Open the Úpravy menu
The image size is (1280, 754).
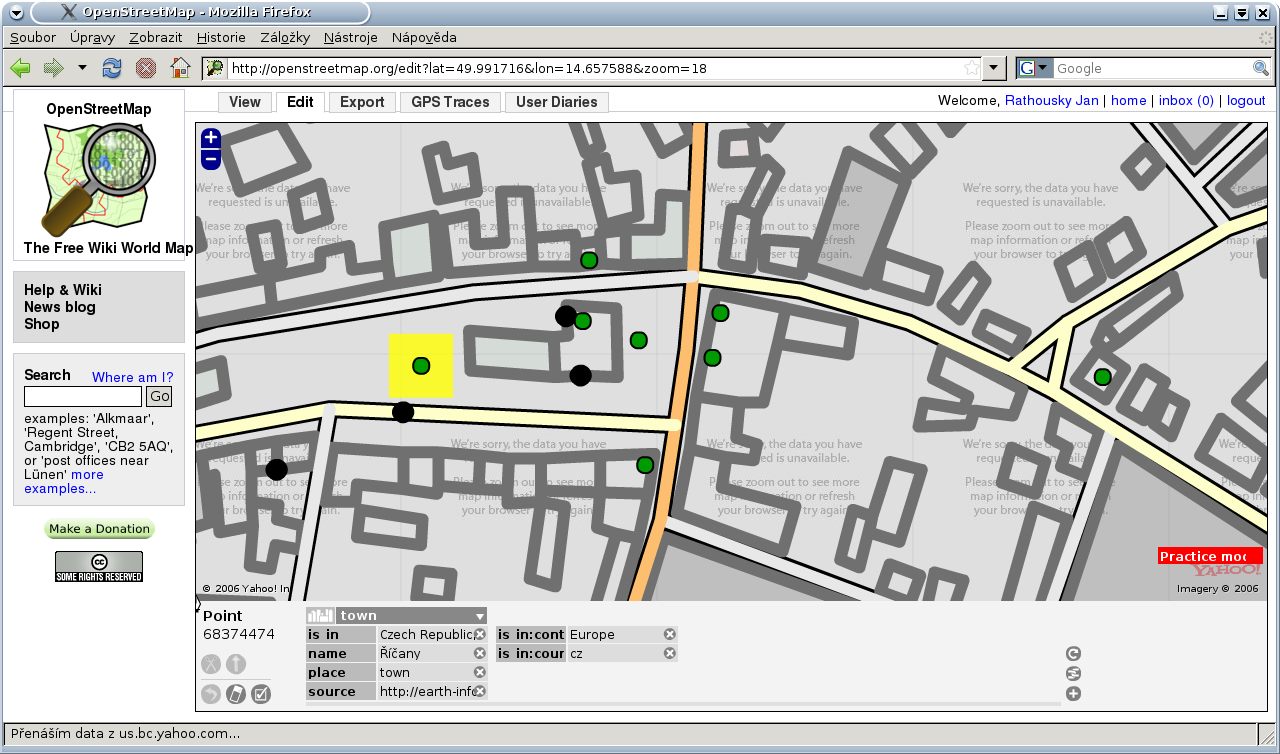(x=92, y=37)
